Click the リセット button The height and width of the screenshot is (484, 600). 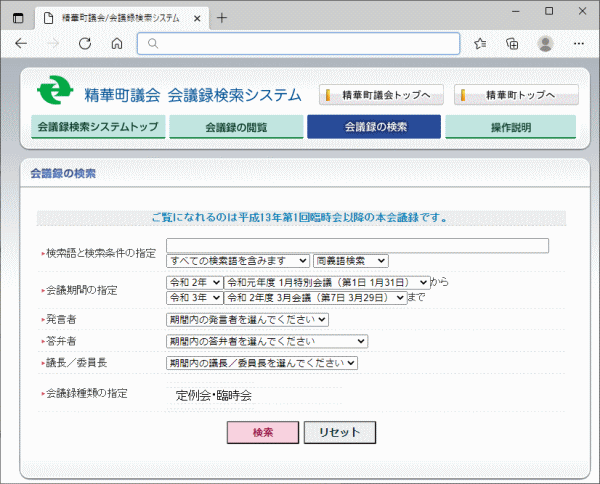coord(340,432)
